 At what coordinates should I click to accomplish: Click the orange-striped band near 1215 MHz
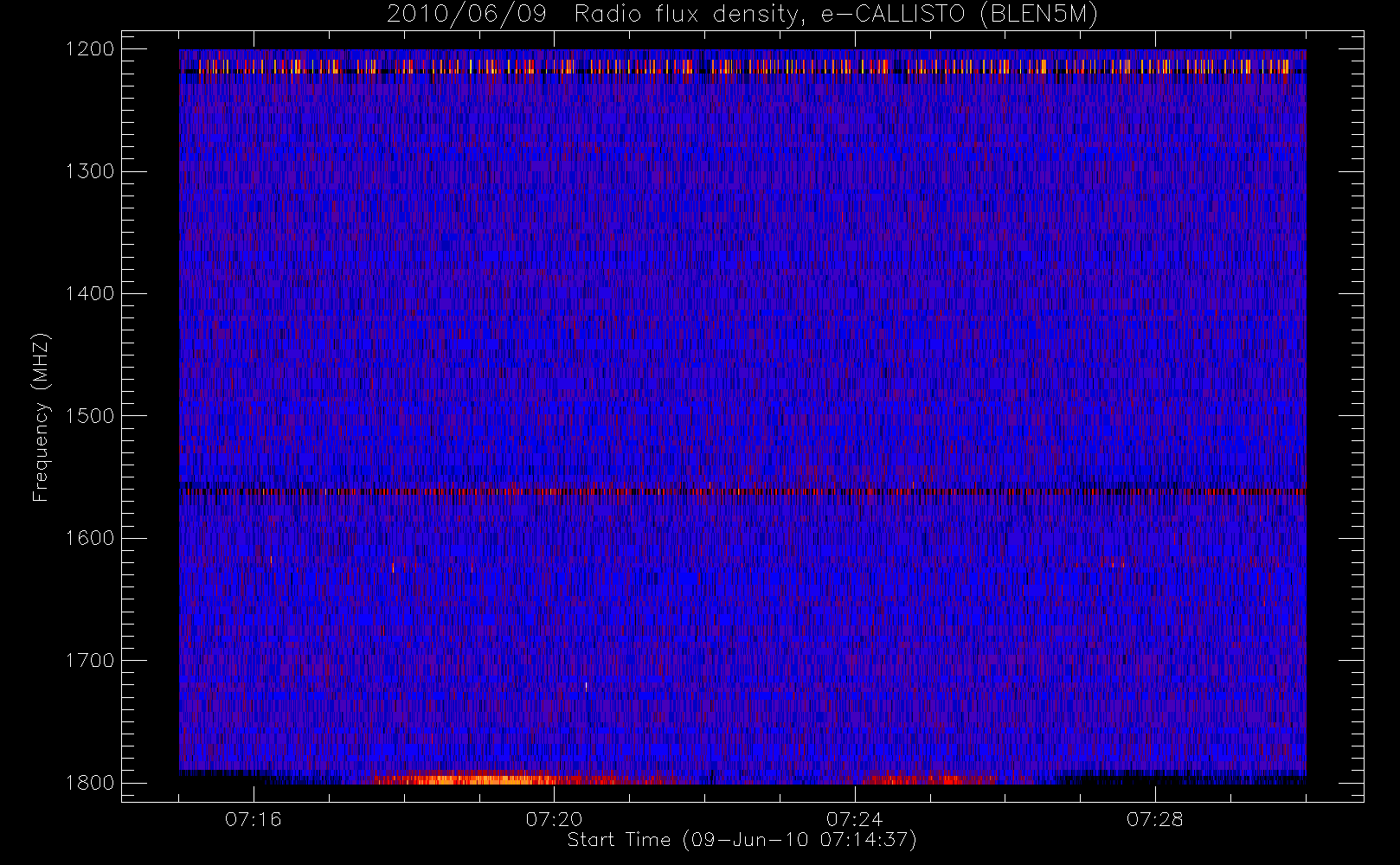[742, 67]
